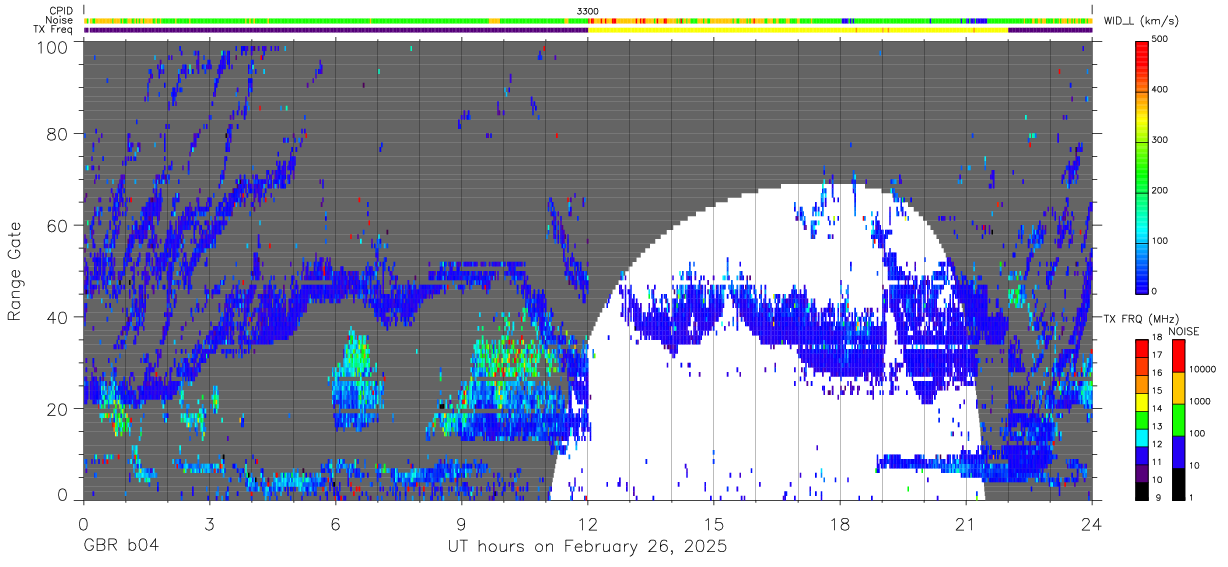1228x567 pixels.
Task: Click the "WID⊥ (km/s)" color bar title
Action: (x=1140, y=20)
